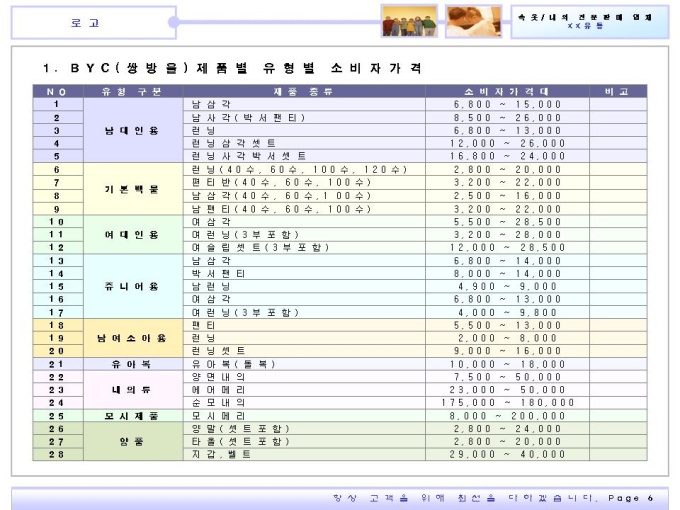Select the '남여소아용' category cell

pos(133,338)
